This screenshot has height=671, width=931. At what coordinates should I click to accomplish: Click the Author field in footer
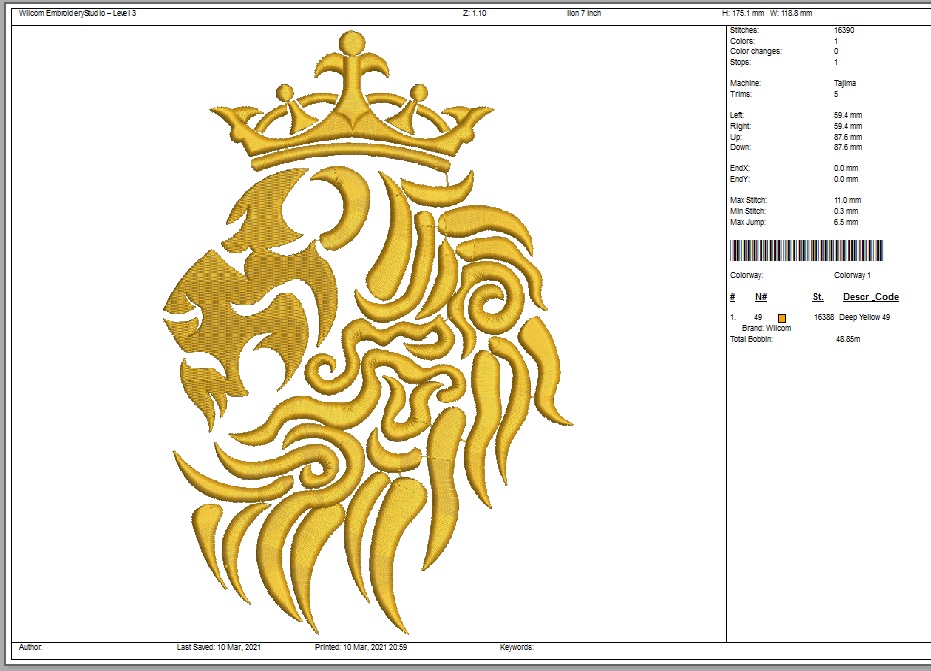31,647
